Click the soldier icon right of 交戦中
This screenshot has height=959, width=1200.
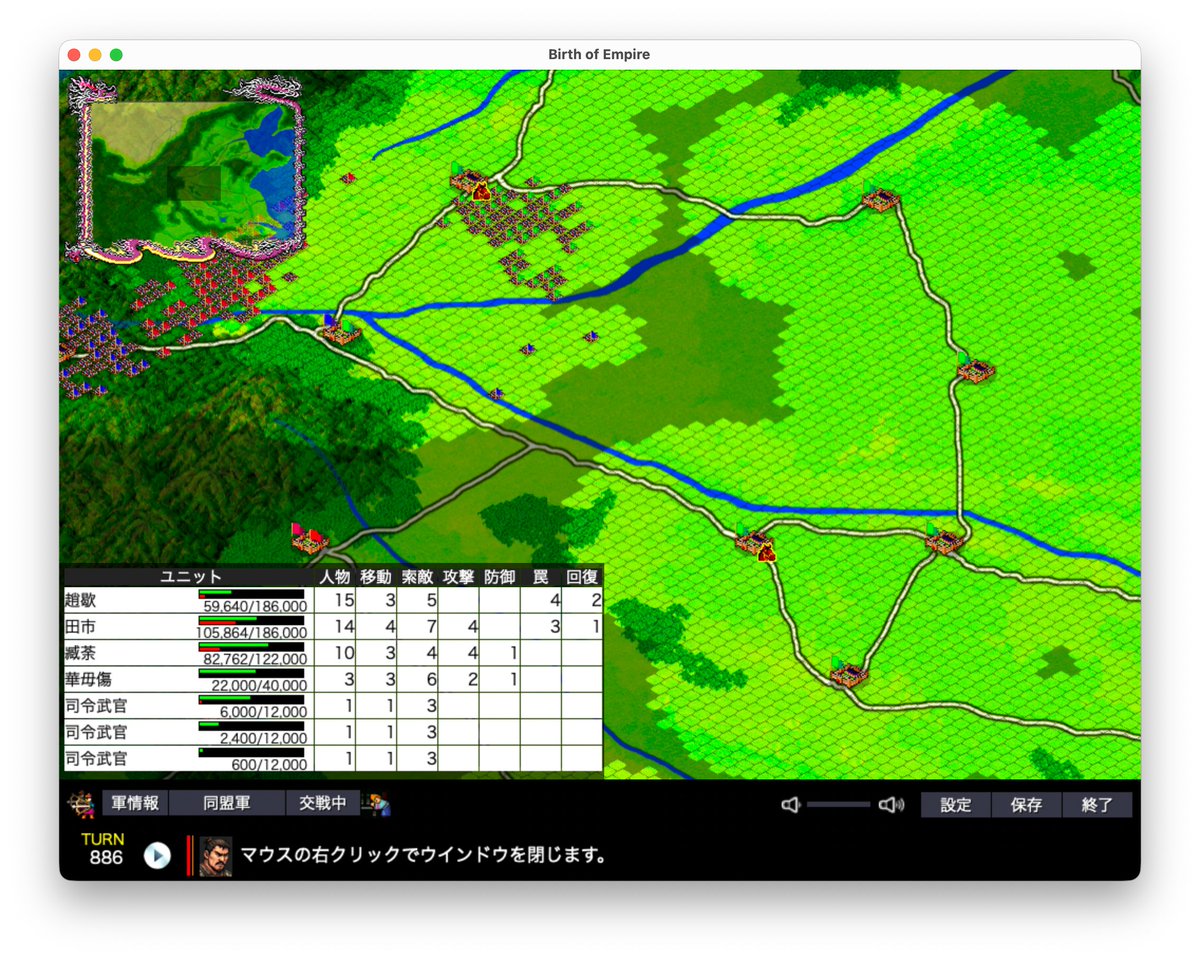[x=376, y=803]
